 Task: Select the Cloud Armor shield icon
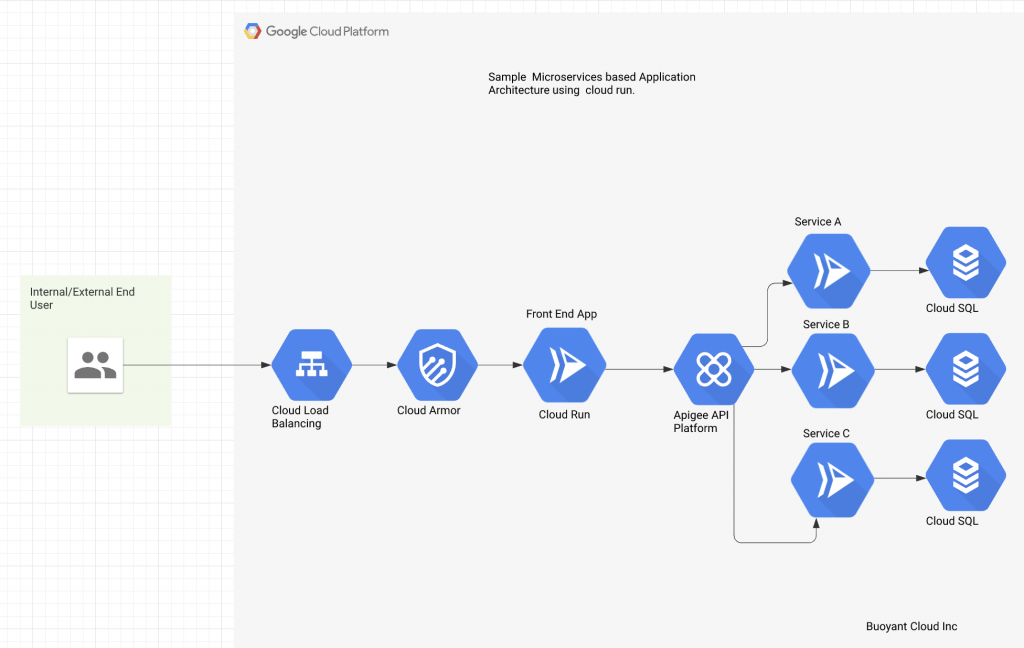[x=438, y=364]
